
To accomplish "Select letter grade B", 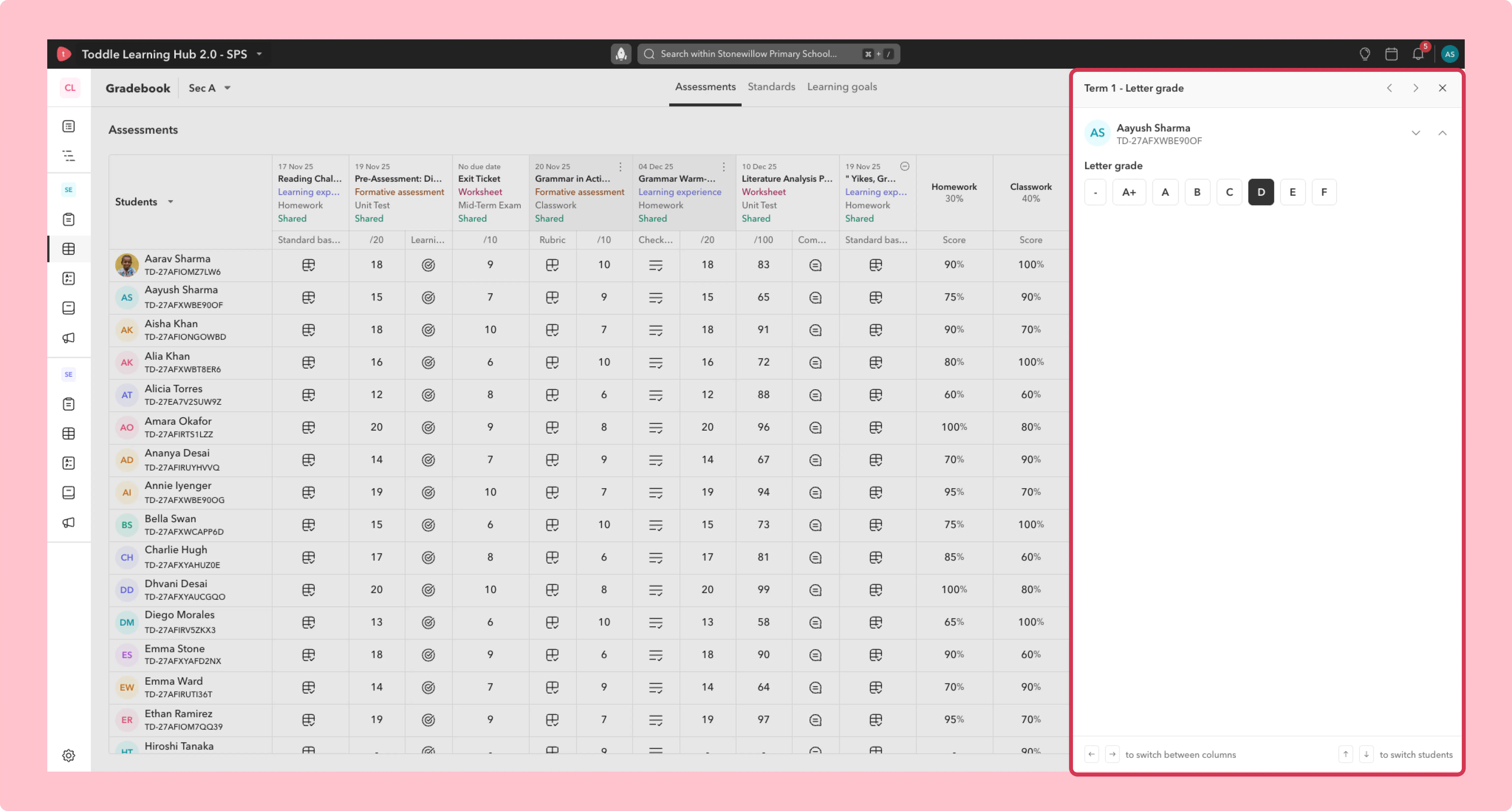I will (x=1197, y=192).
